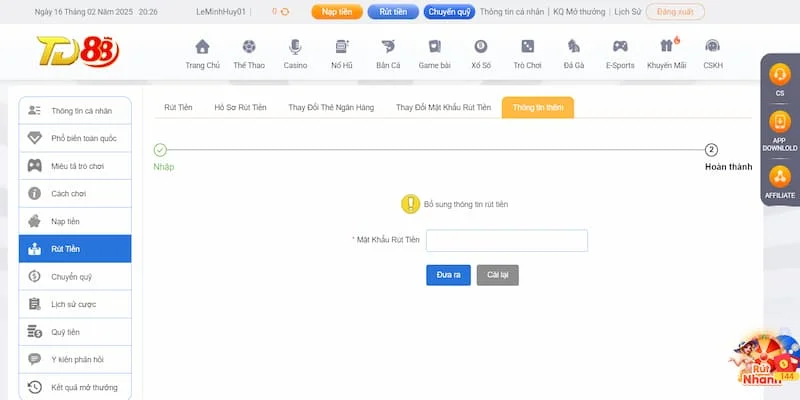The width and height of the screenshot is (800, 400).
Task: Select Lịch sử cược in sidebar
Action: click(x=75, y=304)
